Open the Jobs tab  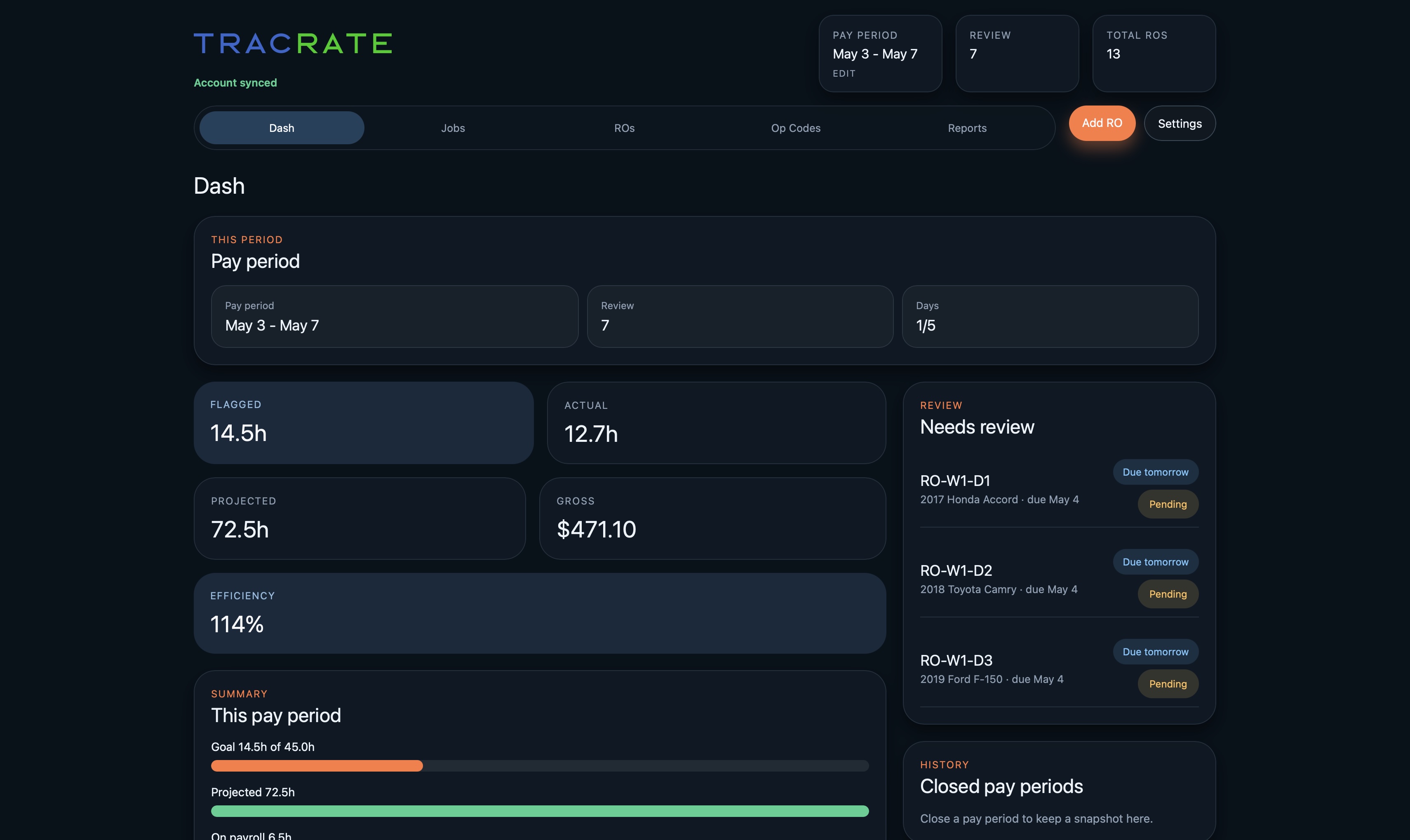[453, 128]
